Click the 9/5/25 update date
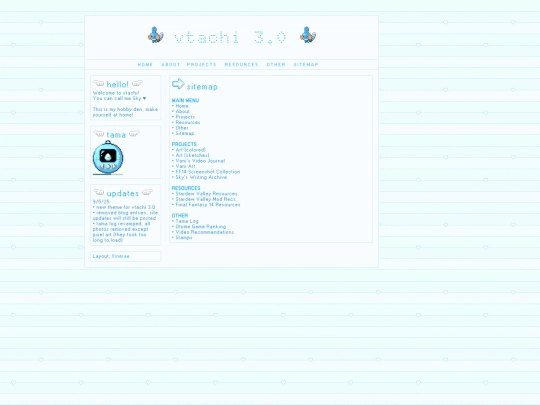 point(101,202)
